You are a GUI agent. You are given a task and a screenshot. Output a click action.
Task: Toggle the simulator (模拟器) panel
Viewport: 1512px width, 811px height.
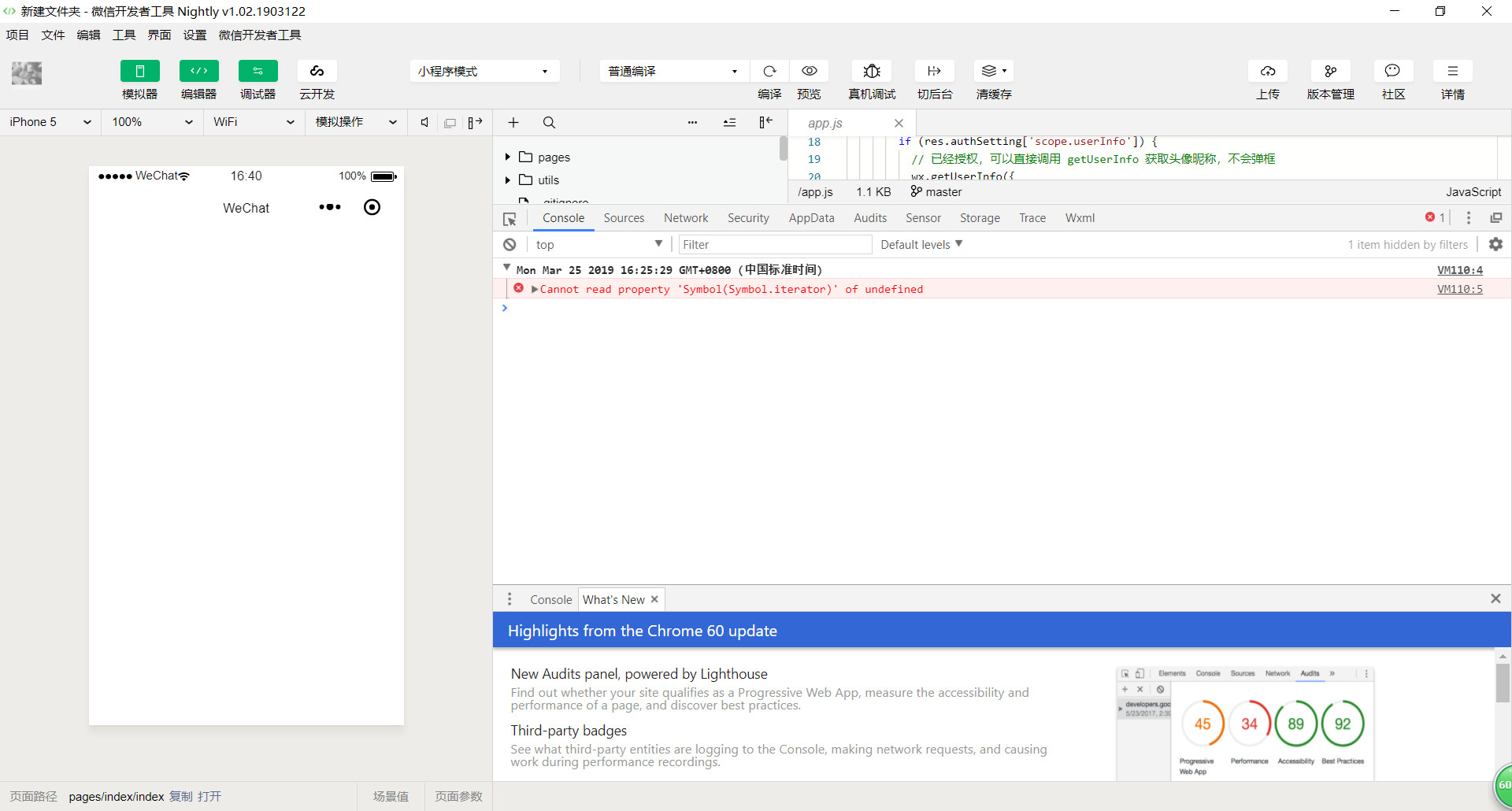click(139, 71)
